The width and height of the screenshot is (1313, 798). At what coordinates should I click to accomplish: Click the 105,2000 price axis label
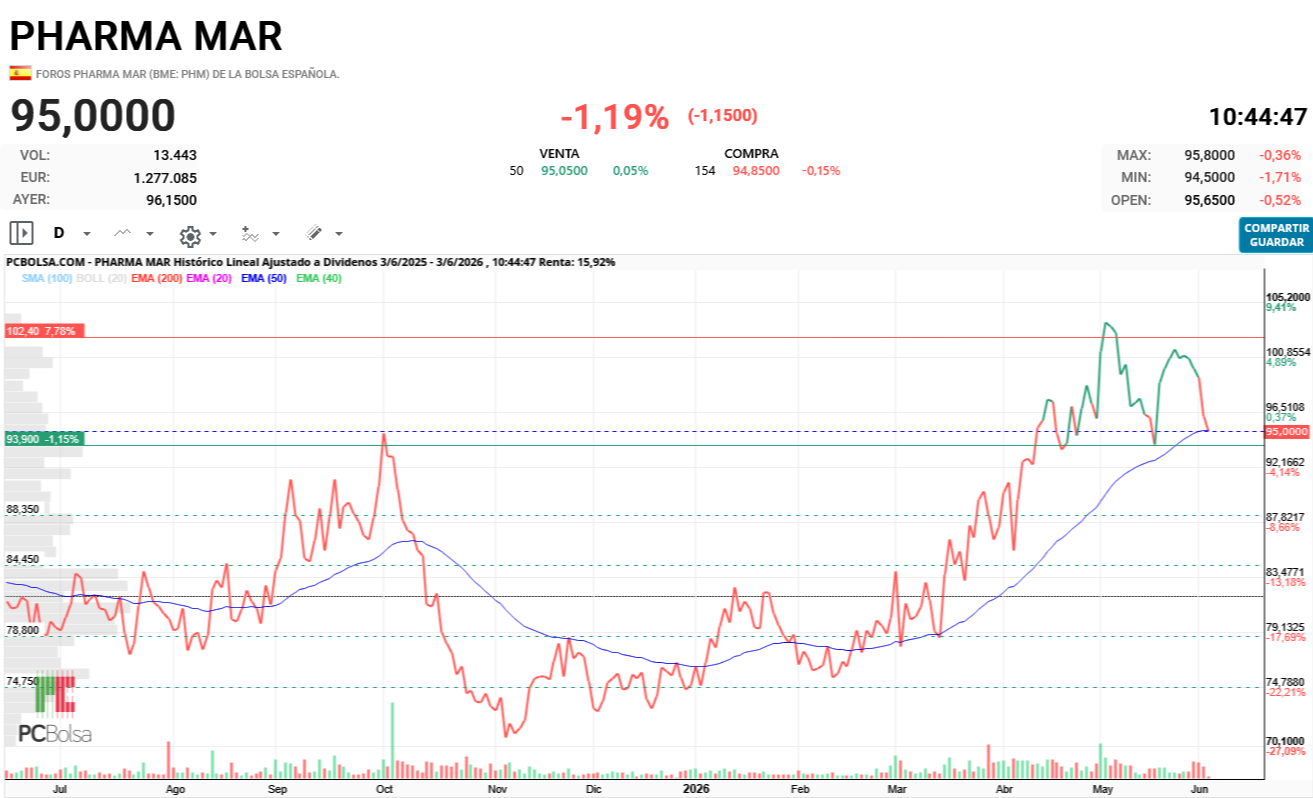(x=1287, y=297)
